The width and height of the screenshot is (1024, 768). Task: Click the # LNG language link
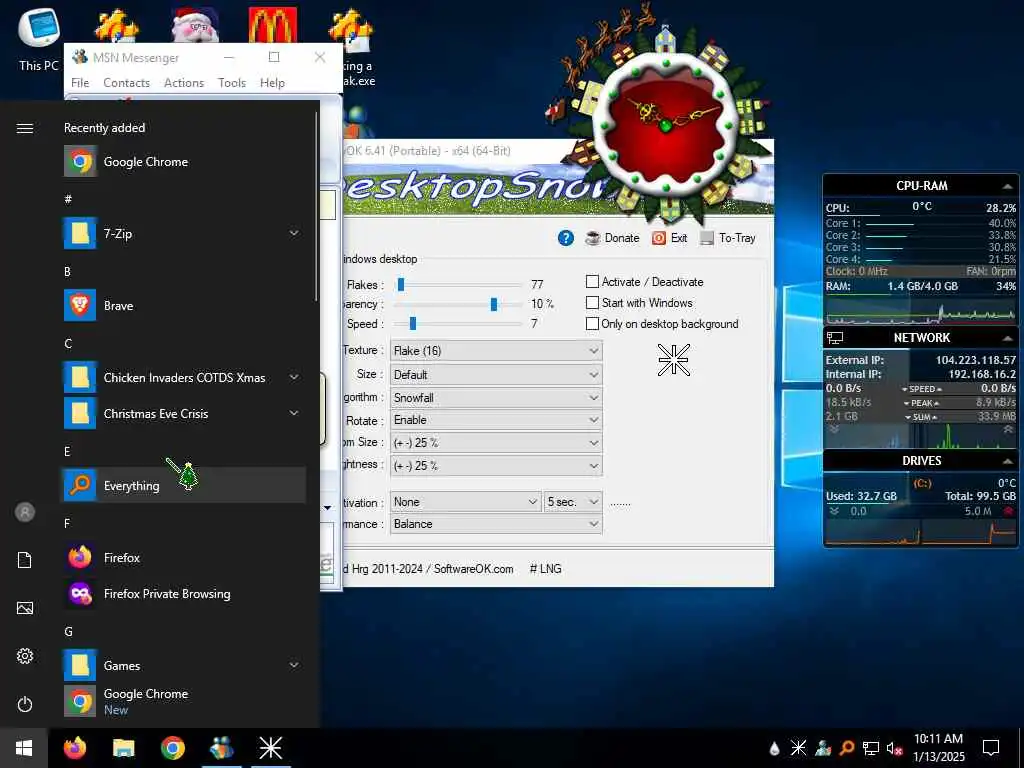point(545,569)
